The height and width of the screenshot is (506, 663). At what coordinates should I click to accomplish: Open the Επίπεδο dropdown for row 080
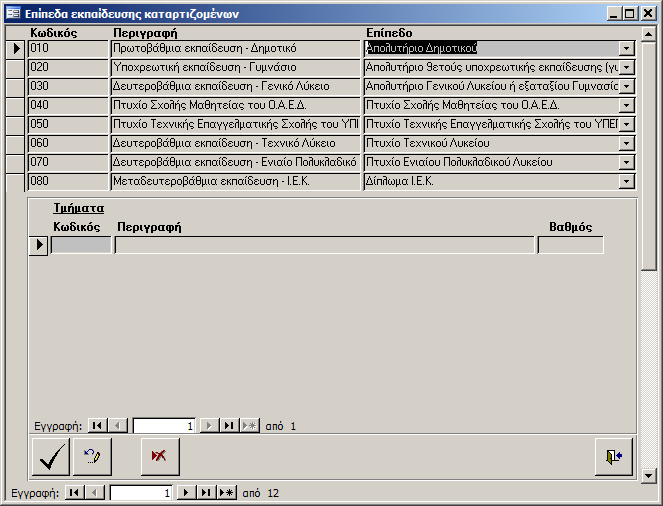(627, 181)
